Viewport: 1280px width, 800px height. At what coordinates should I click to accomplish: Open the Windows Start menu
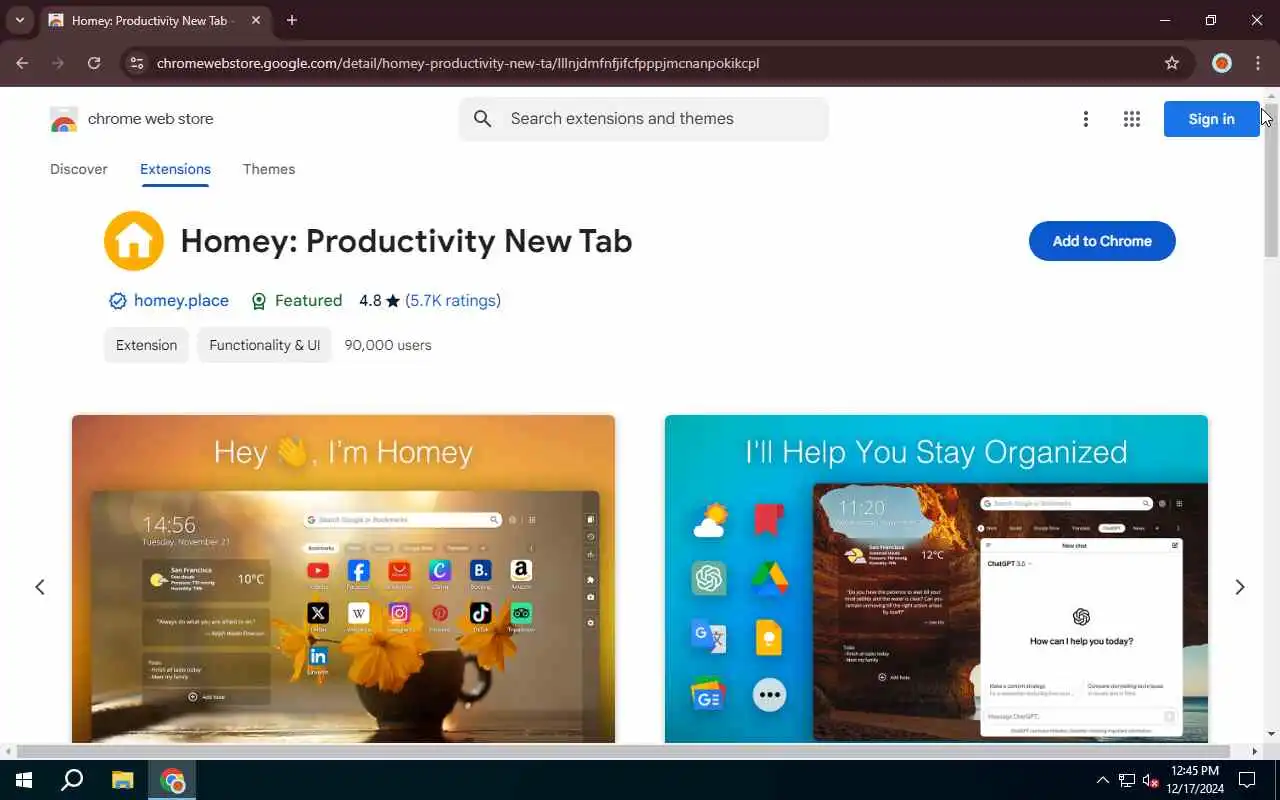point(24,780)
